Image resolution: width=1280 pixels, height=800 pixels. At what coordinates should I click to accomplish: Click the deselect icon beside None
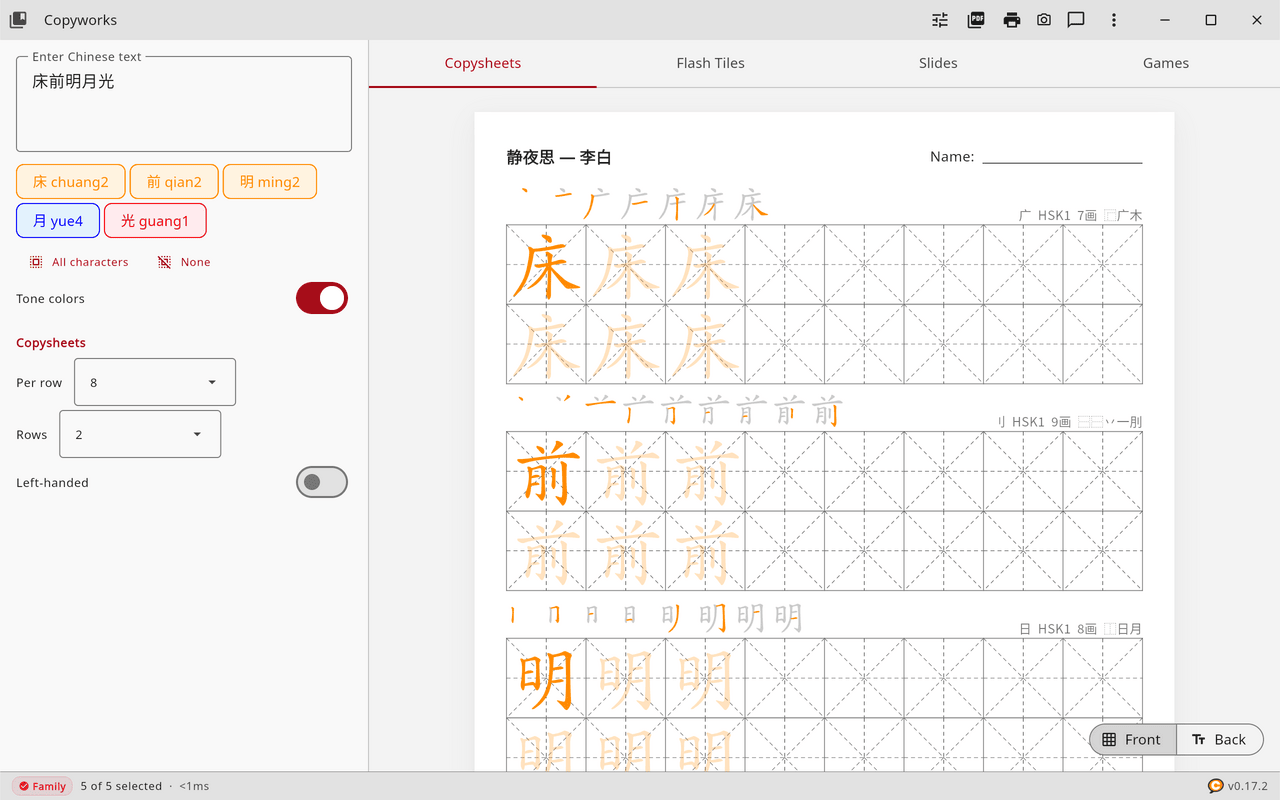pos(164,262)
